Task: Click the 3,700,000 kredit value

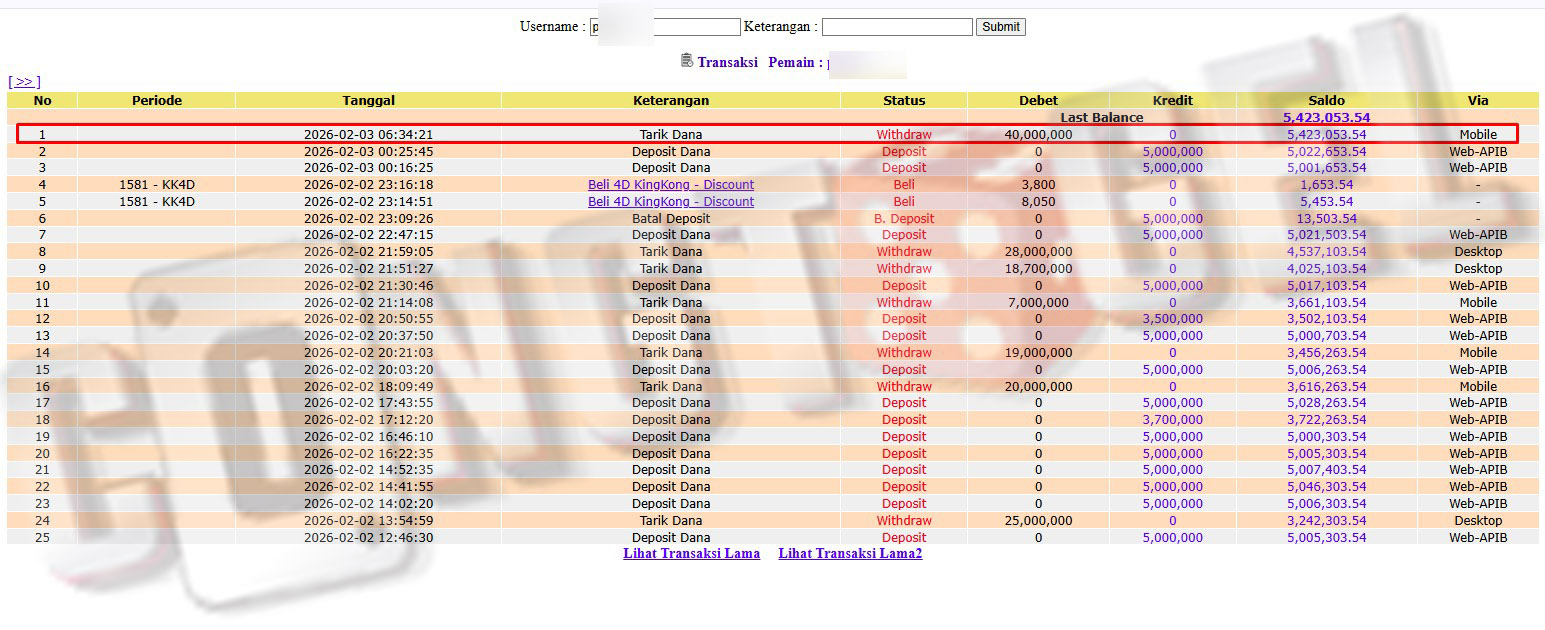Action: click(x=1172, y=420)
